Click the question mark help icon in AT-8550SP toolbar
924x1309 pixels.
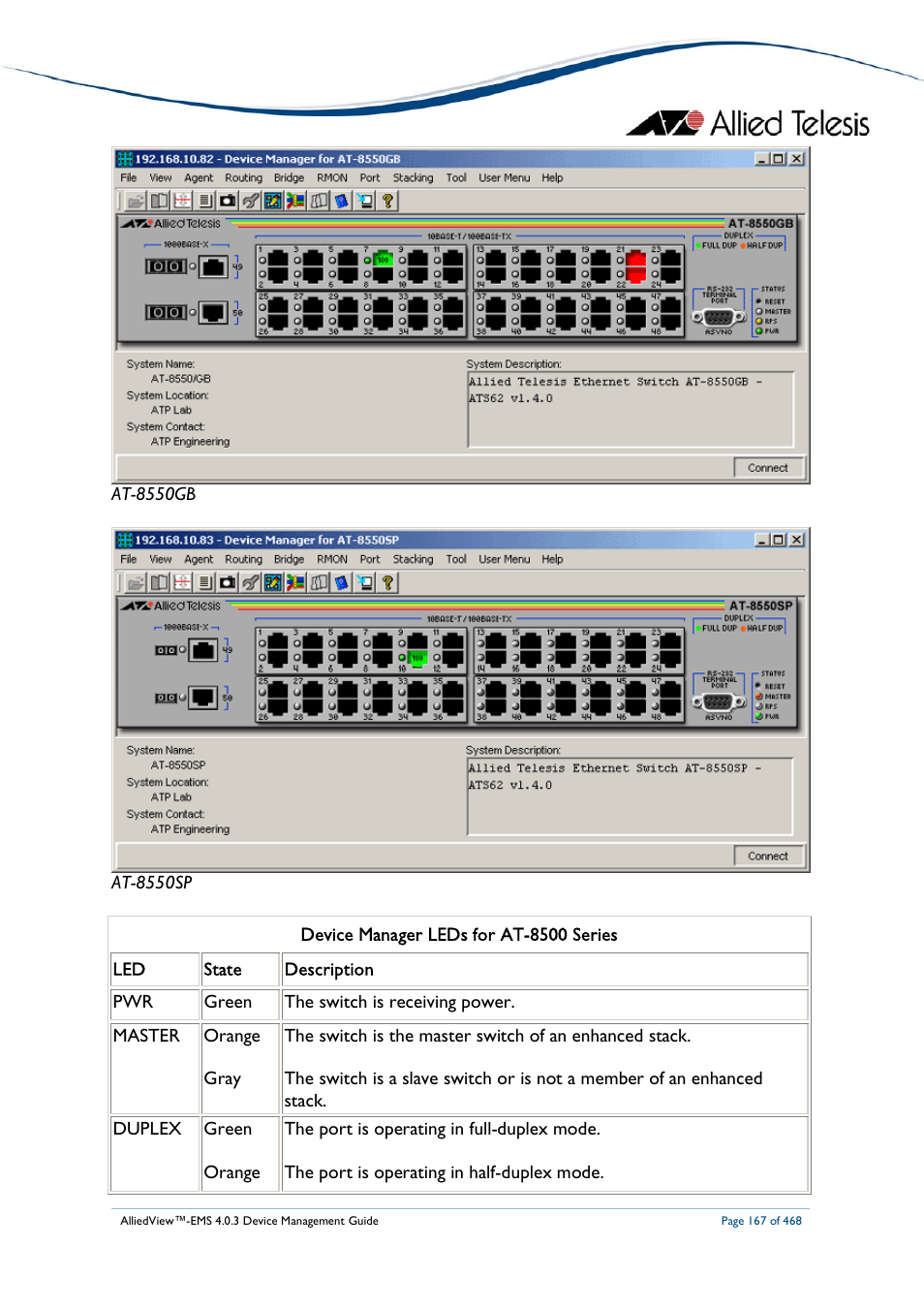(x=387, y=582)
